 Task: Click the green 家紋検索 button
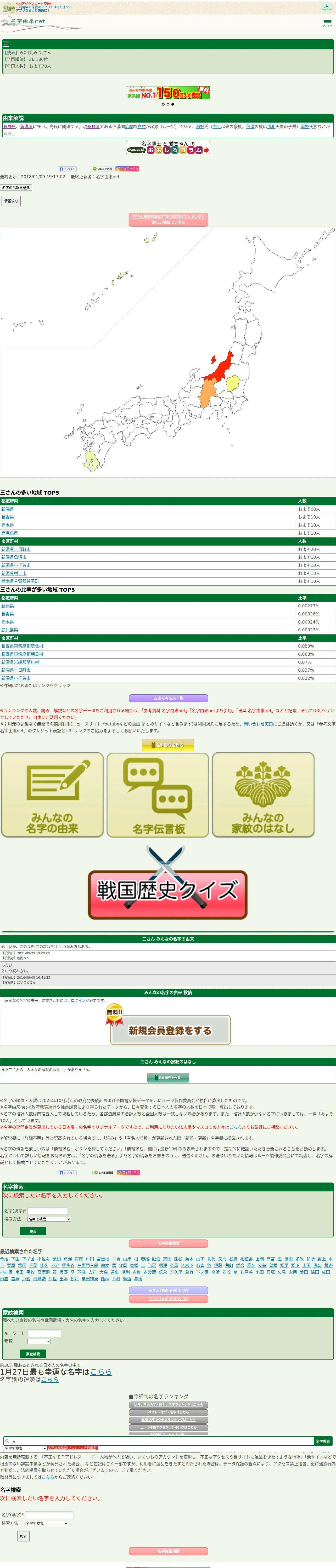tap(33, 1354)
